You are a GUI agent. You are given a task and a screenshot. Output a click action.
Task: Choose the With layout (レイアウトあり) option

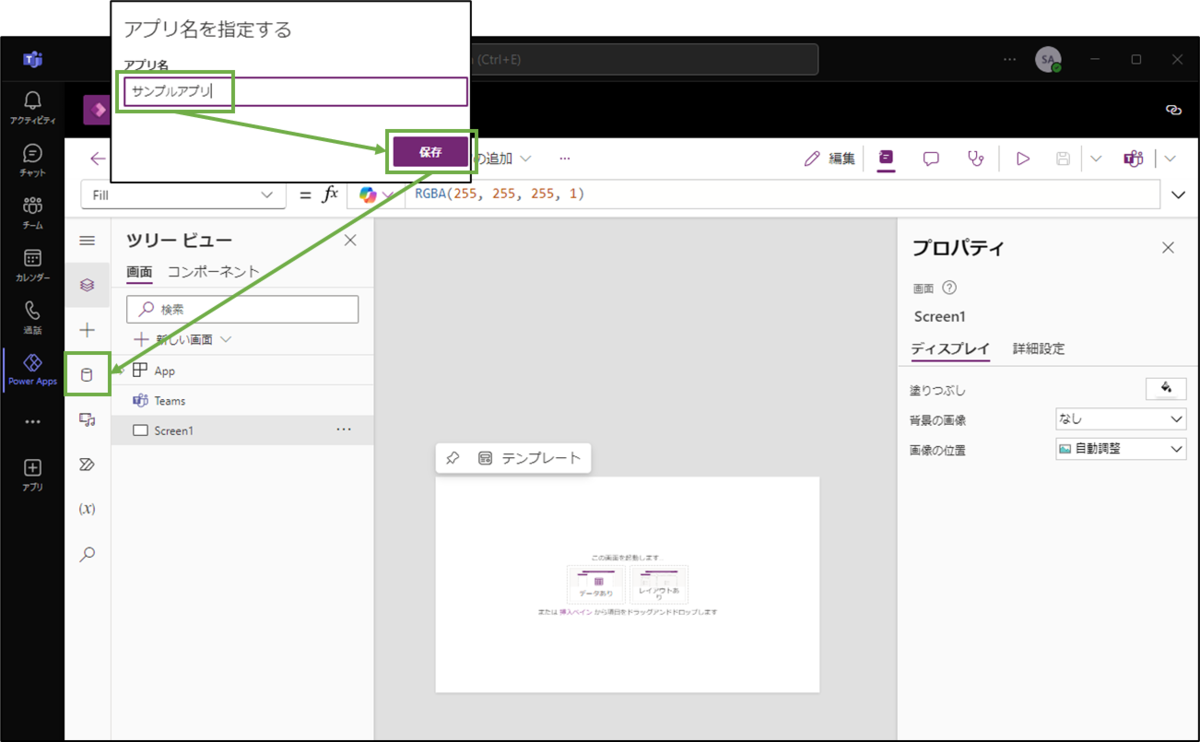point(659,584)
